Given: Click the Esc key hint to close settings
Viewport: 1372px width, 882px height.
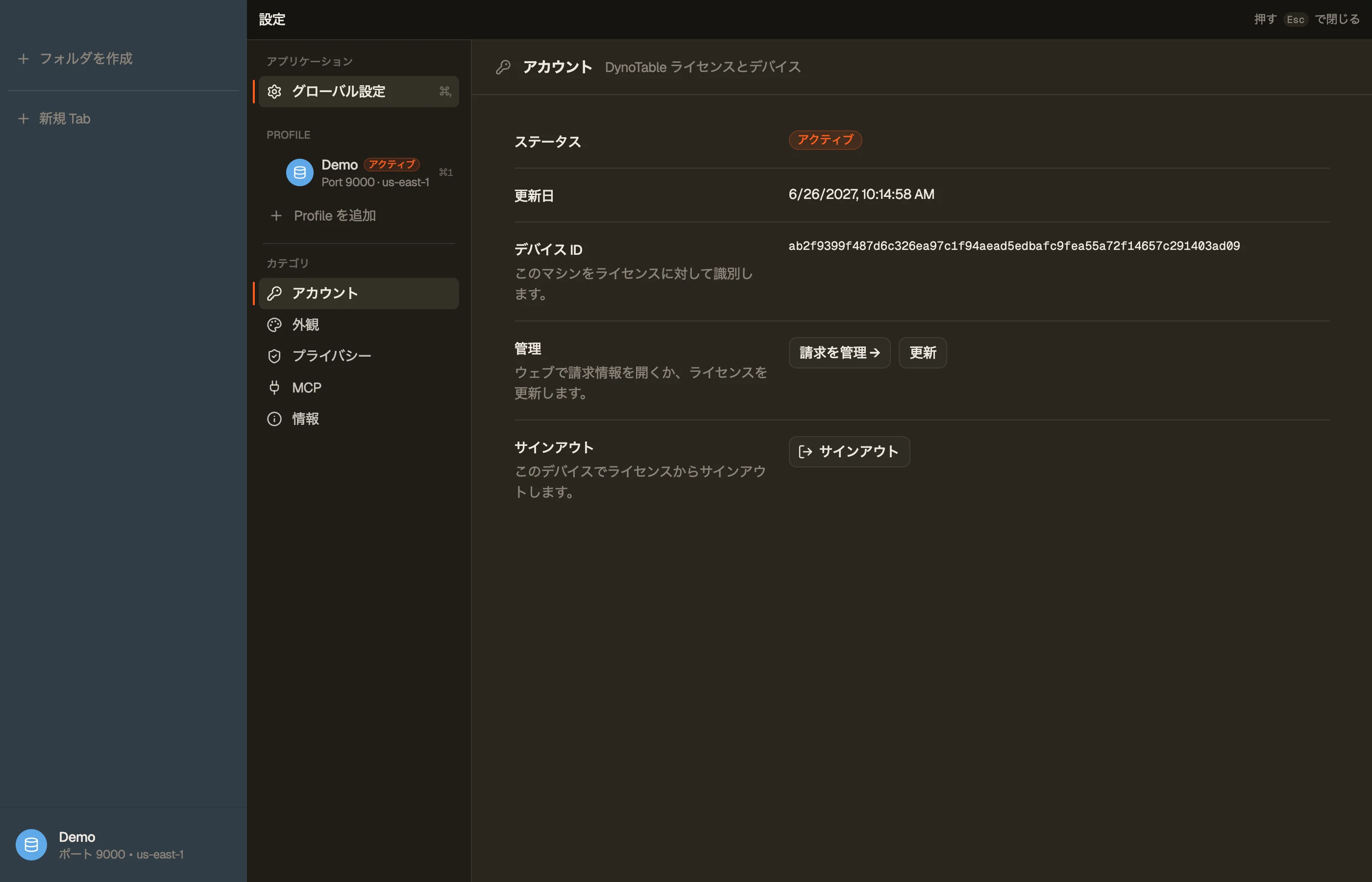Looking at the screenshot, I should (x=1295, y=20).
